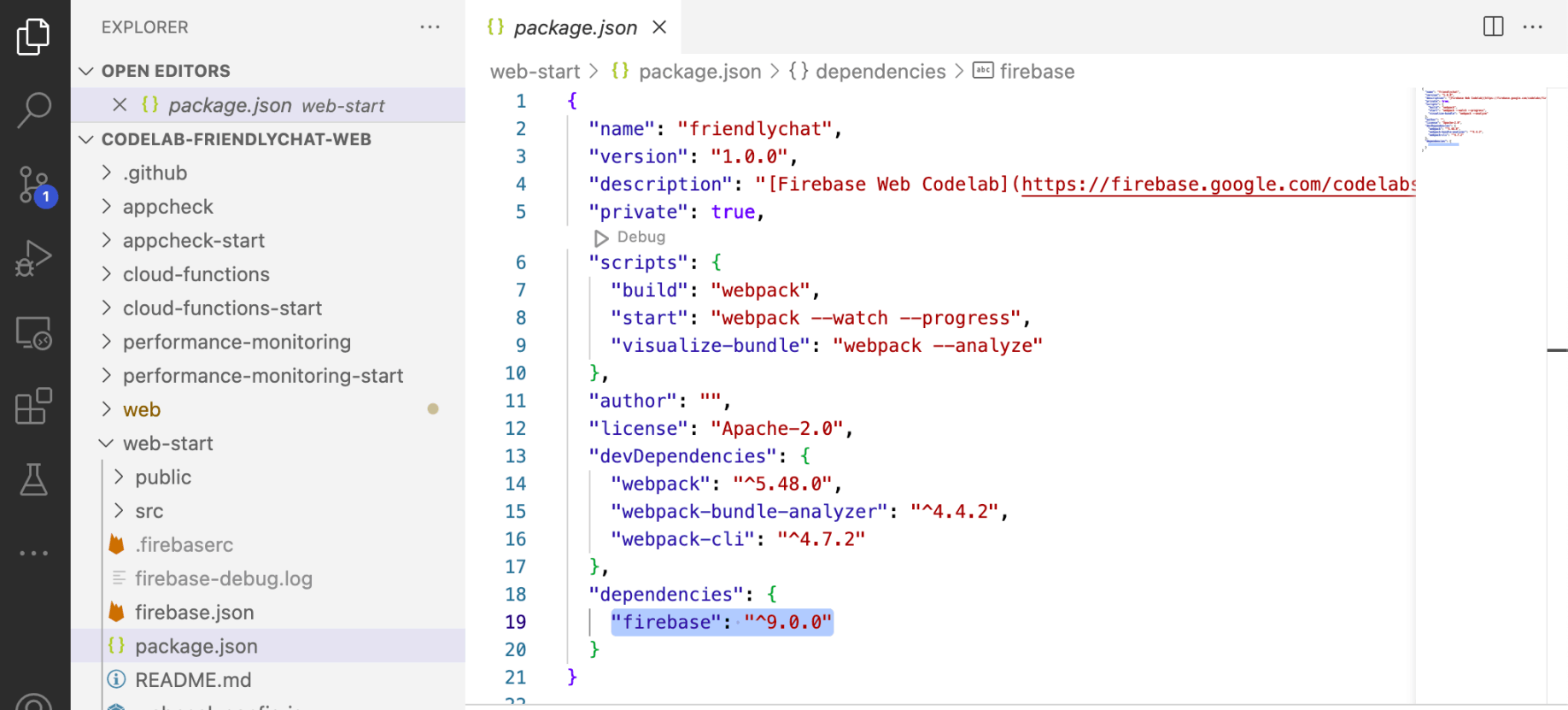Click the package.json braces icon in file tree
1568x710 pixels.
[116, 646]
